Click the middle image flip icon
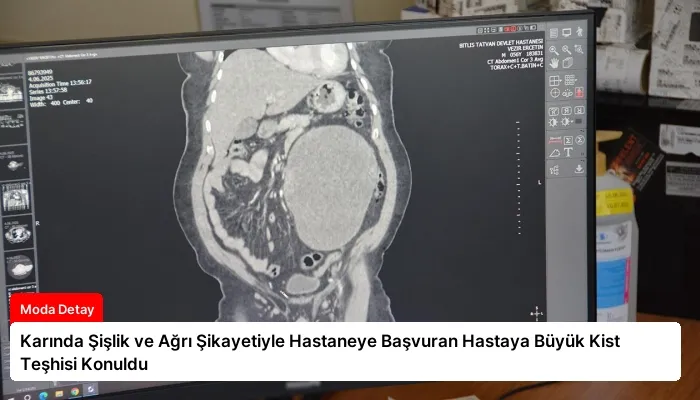Viewport: 700px width, 400px height. pyautogui.click(x=567, y=111)
